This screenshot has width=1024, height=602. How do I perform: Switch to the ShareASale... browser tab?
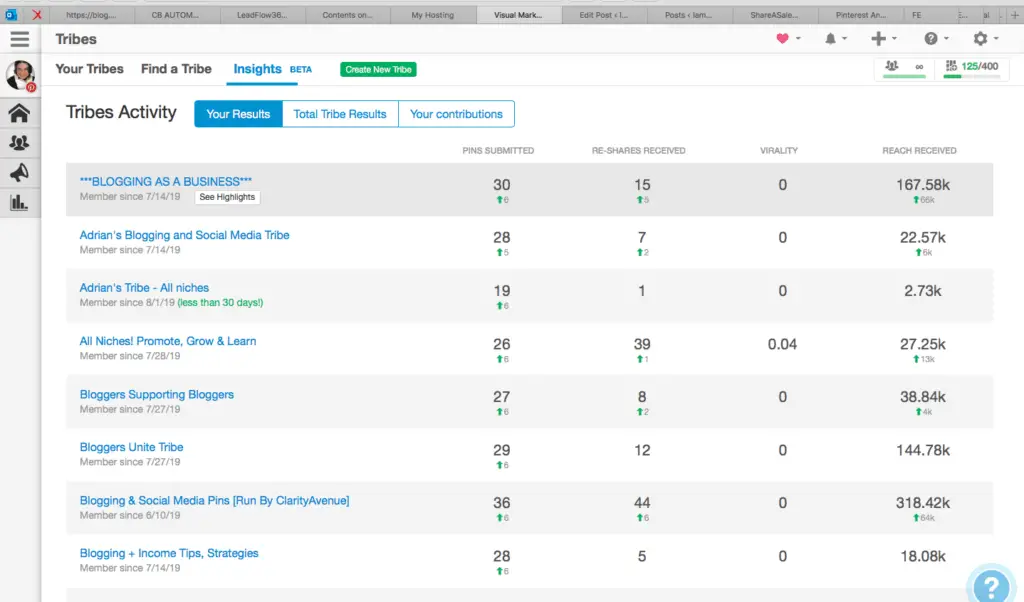774,15
